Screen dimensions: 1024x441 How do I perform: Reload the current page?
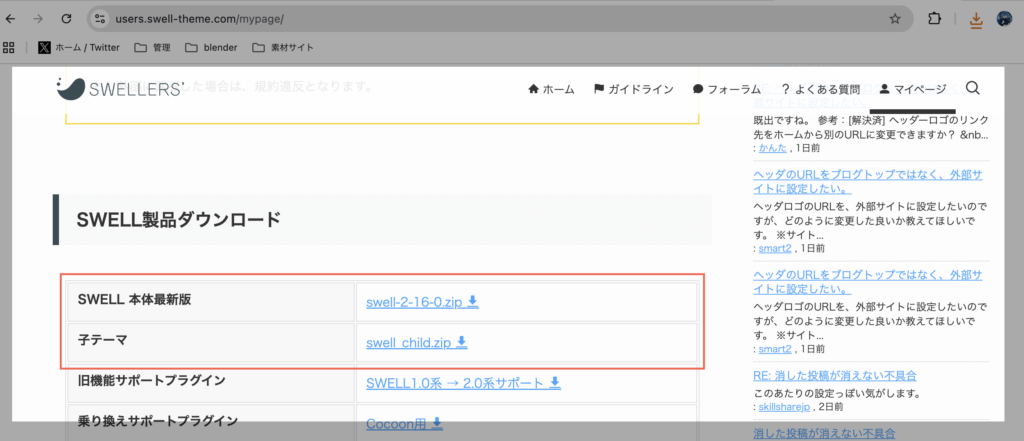66,18
